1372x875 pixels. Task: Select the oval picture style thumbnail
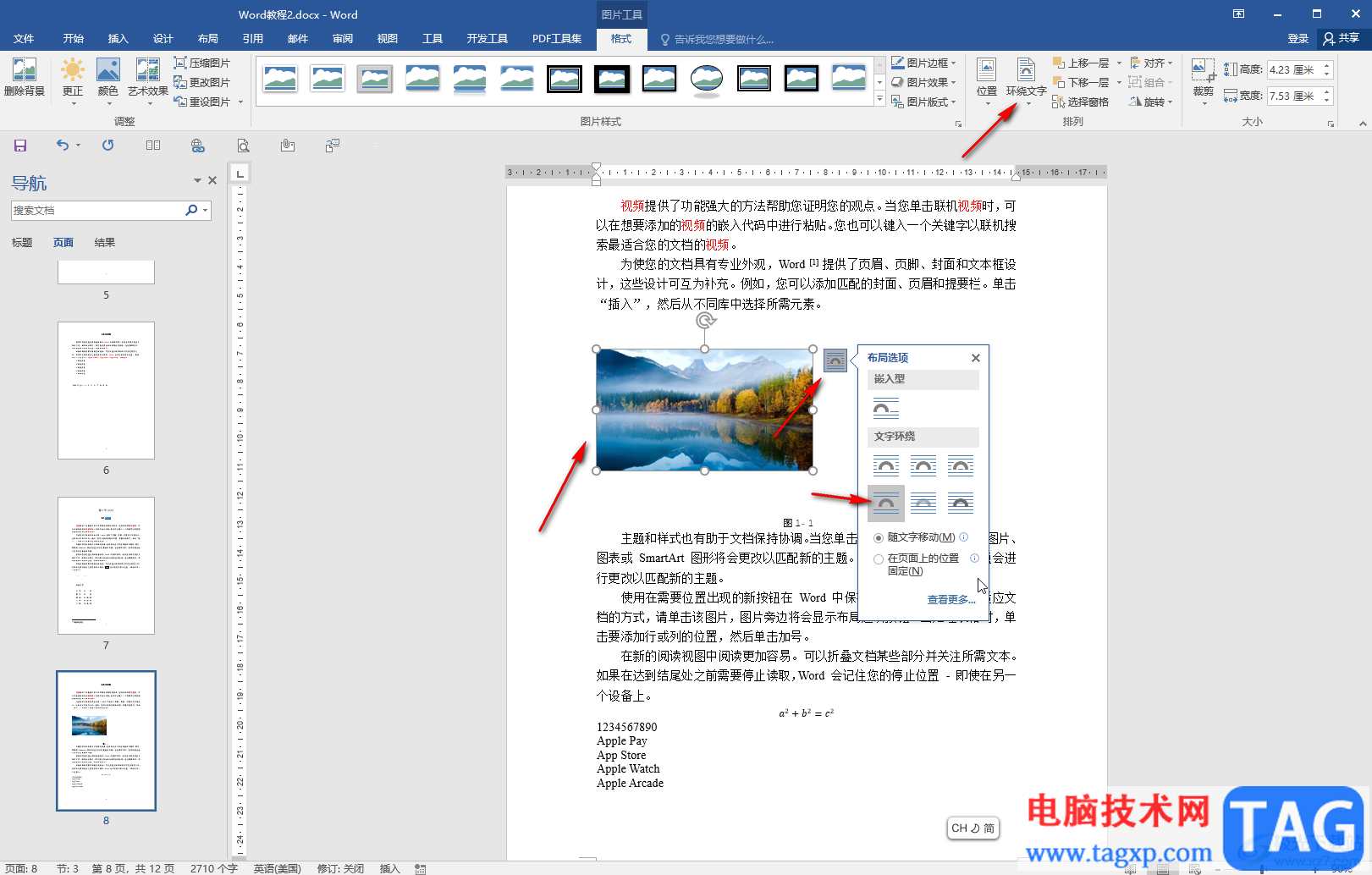click(x=707, y=80)
